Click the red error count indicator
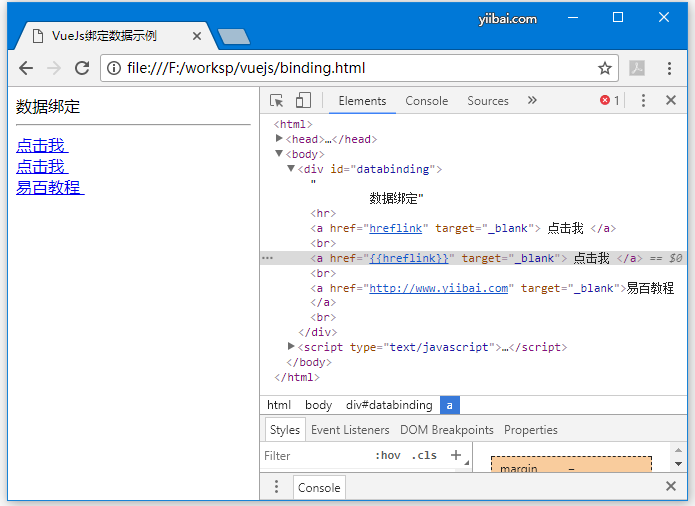The width and height of the screenshot is (695, 506). pos(609,100)
